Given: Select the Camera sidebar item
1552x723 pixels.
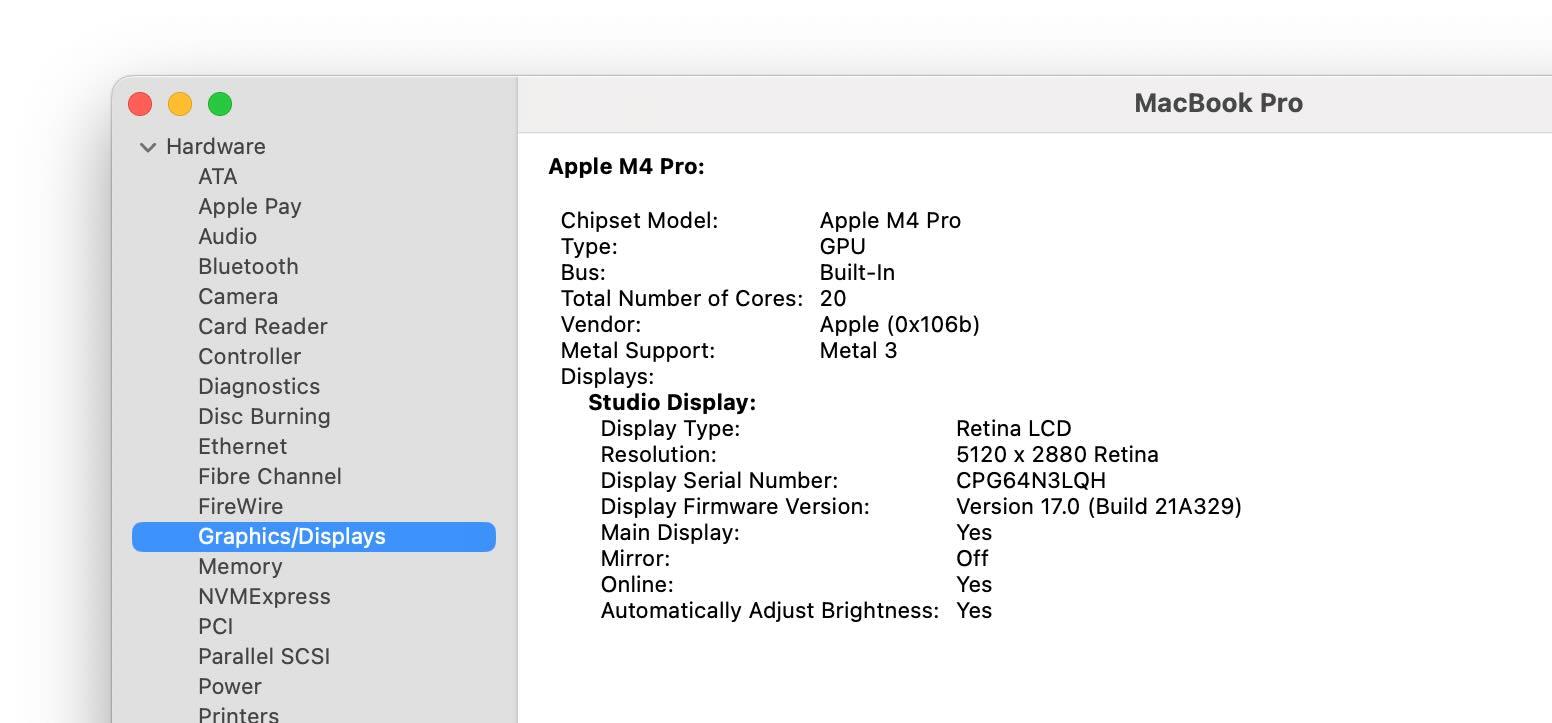Looking at the screenshot, I should [238, 296].
